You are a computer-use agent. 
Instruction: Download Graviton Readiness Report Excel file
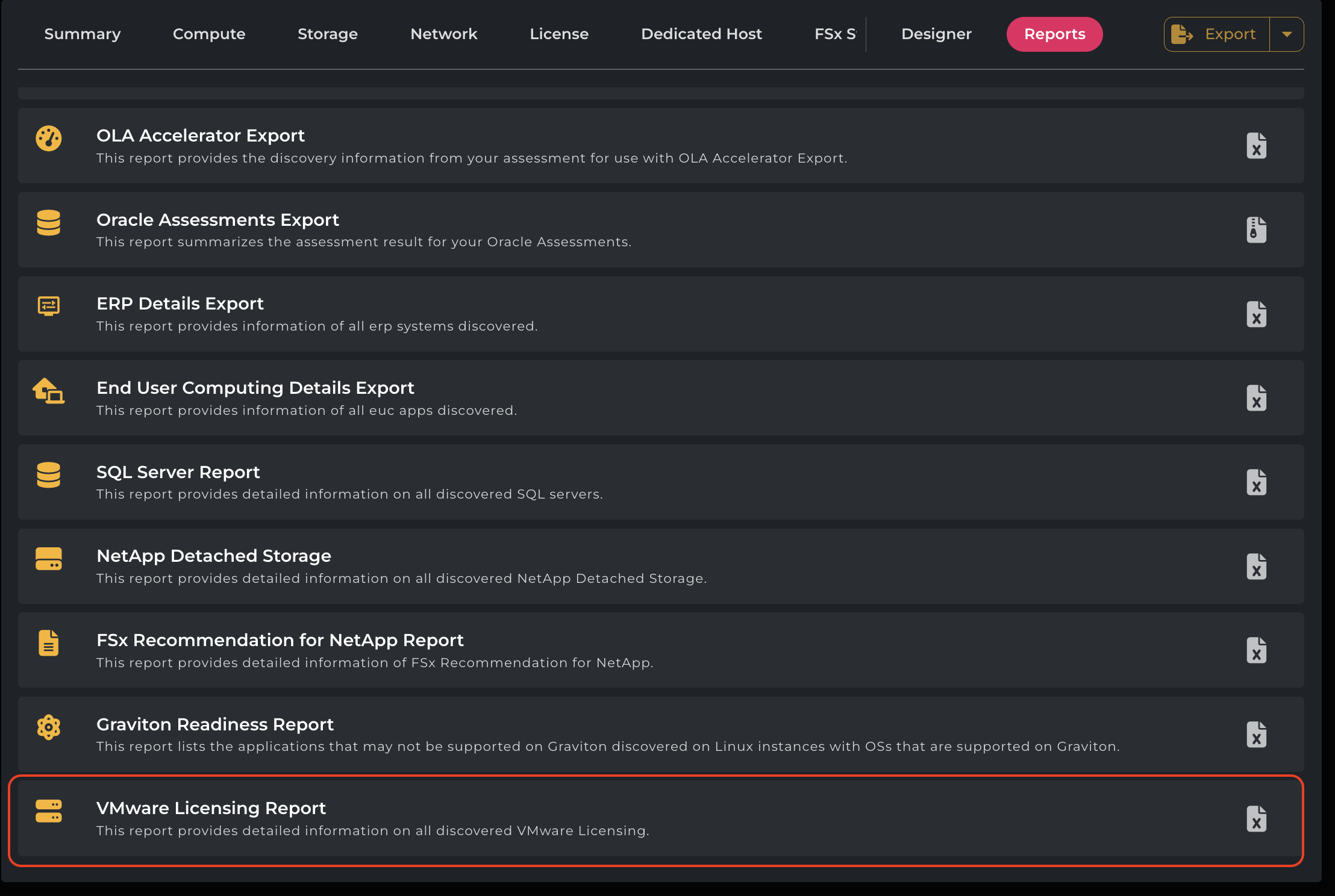click(x=1256, y=735)
